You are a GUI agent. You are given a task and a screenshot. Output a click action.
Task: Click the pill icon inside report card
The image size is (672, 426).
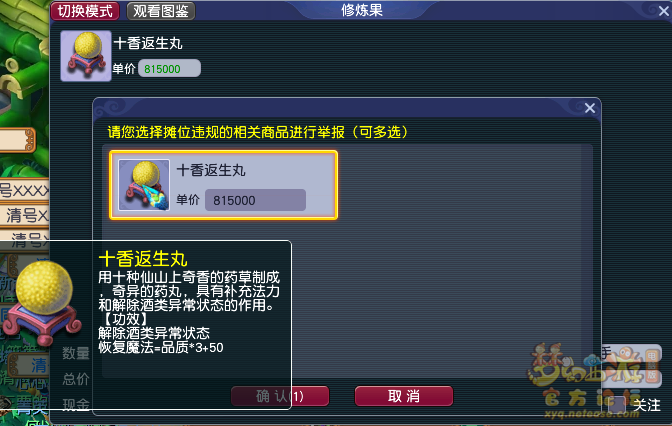coord(144,185)
